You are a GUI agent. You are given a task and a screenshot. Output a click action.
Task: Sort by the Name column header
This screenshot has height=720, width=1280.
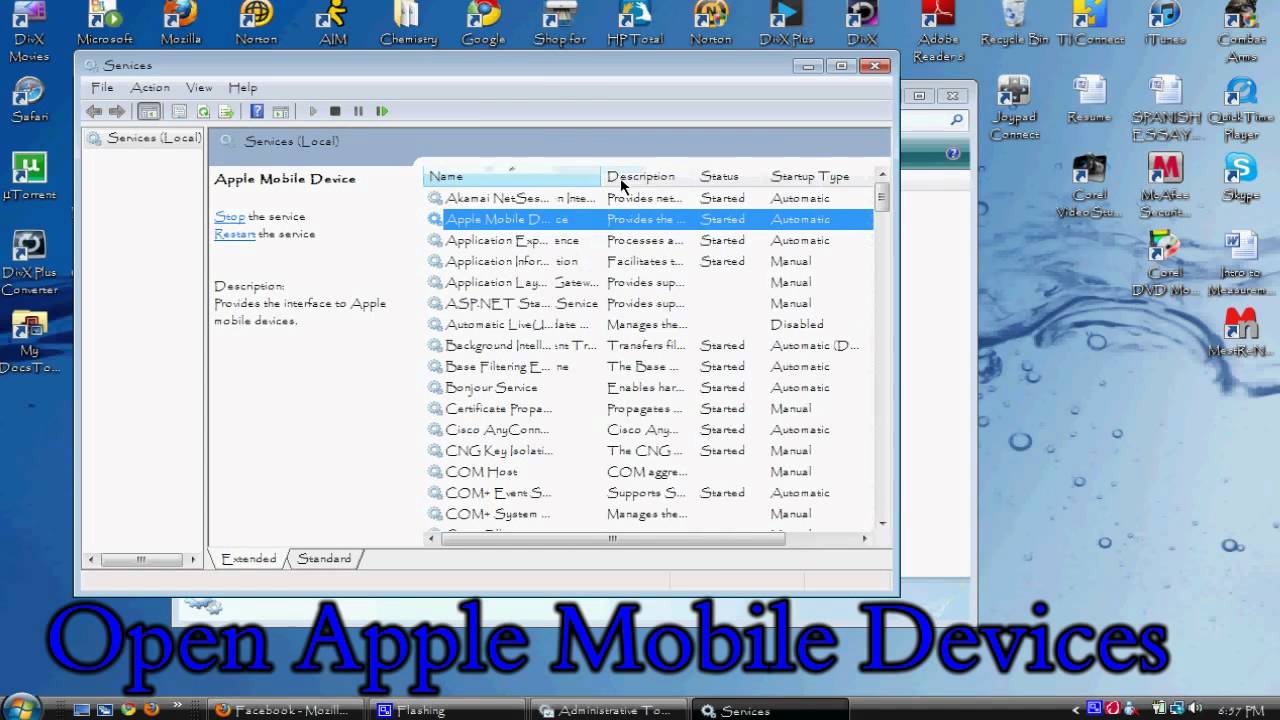coord(511,176)
